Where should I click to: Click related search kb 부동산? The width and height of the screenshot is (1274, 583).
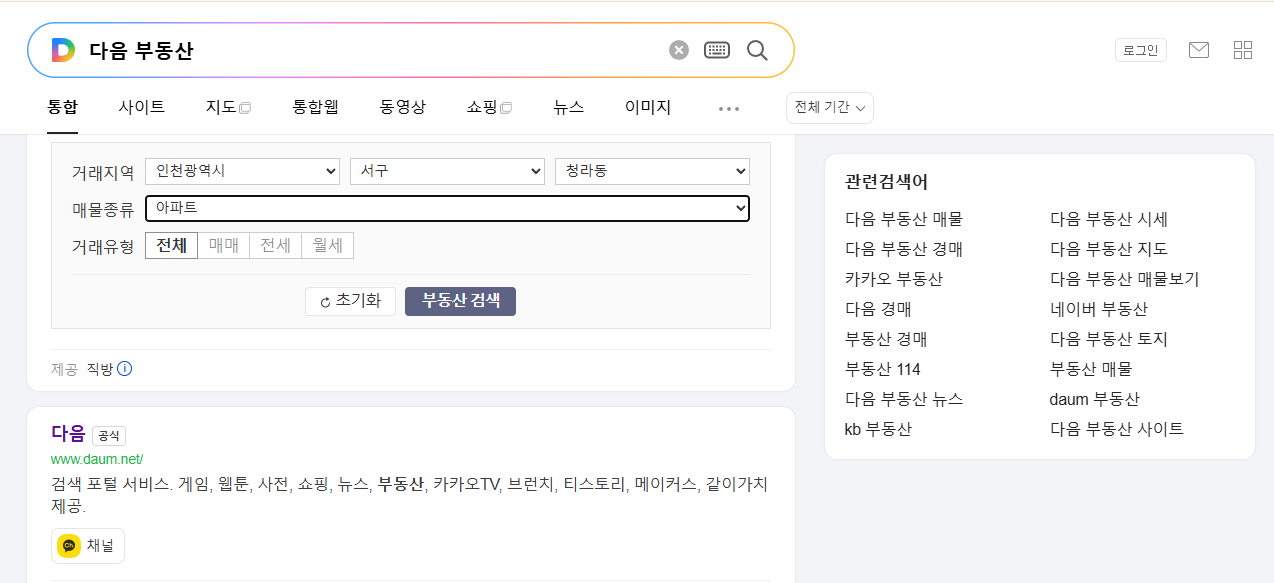tap(878, 429)
